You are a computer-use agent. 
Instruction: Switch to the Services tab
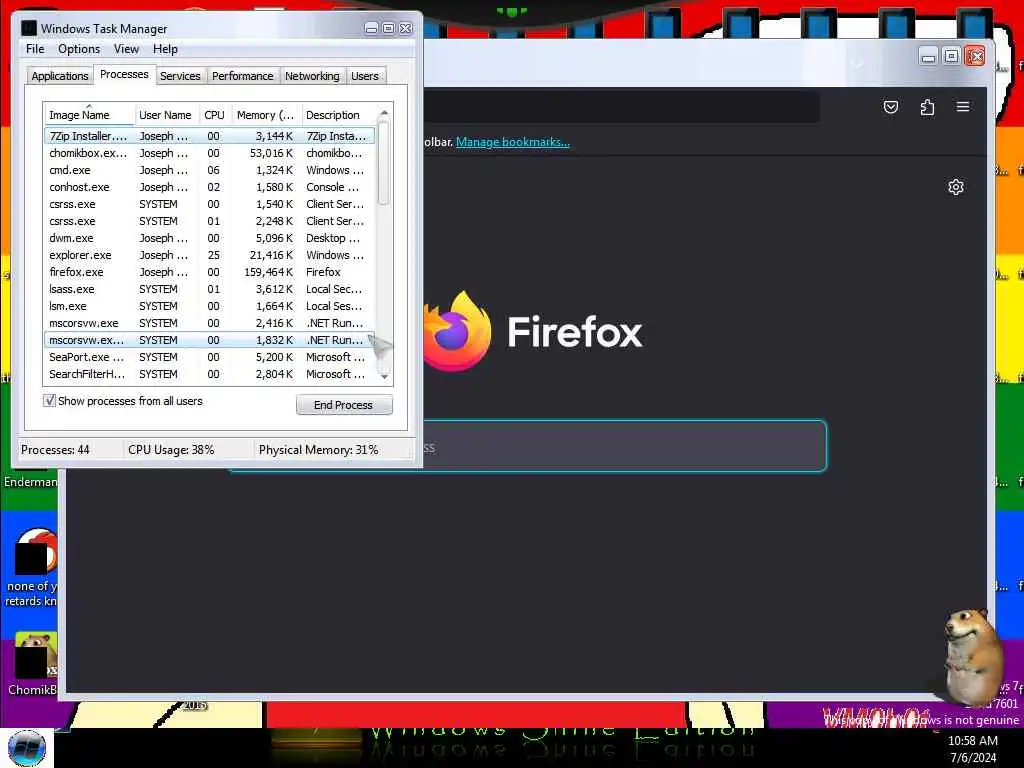[x=180, y=76]
